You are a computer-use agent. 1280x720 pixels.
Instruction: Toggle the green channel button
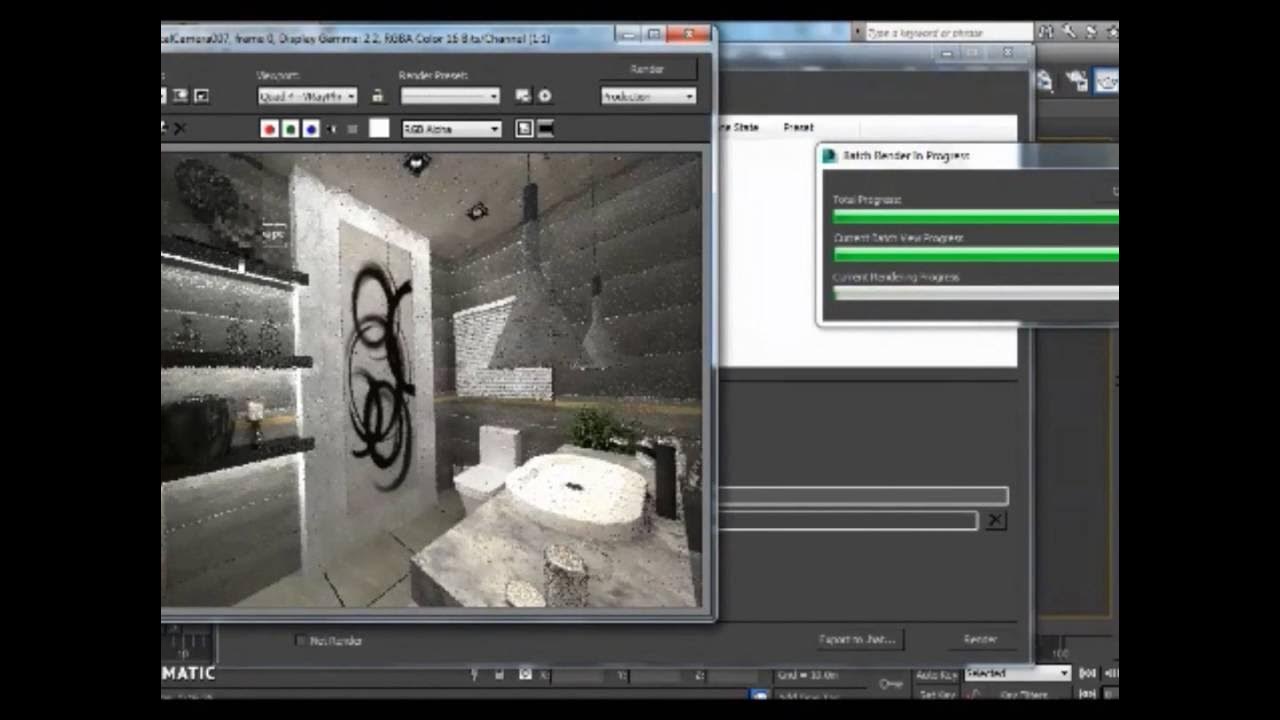click(290, 129)
